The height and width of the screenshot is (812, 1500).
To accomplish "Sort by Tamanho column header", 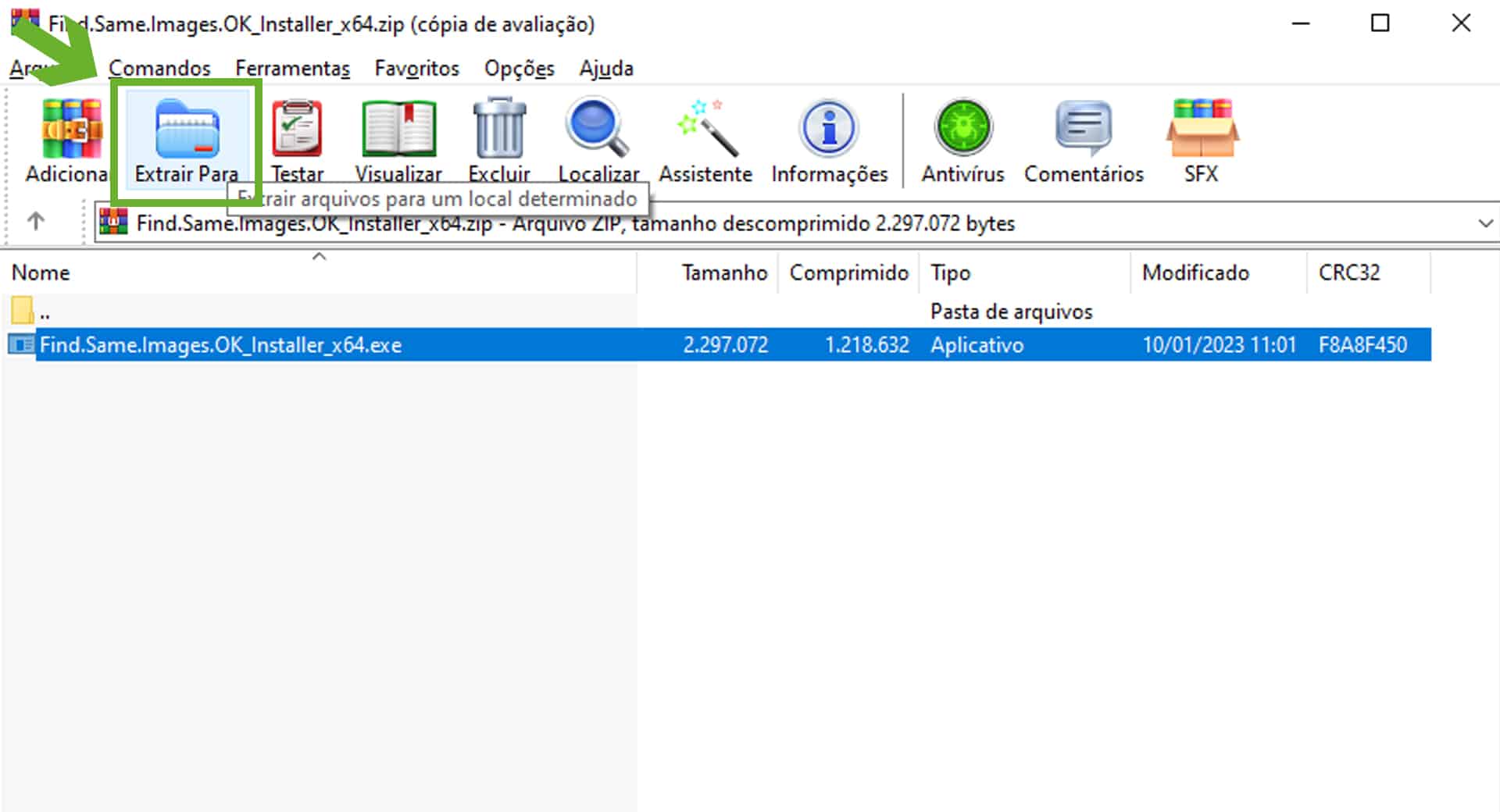I will coord(708,272).
